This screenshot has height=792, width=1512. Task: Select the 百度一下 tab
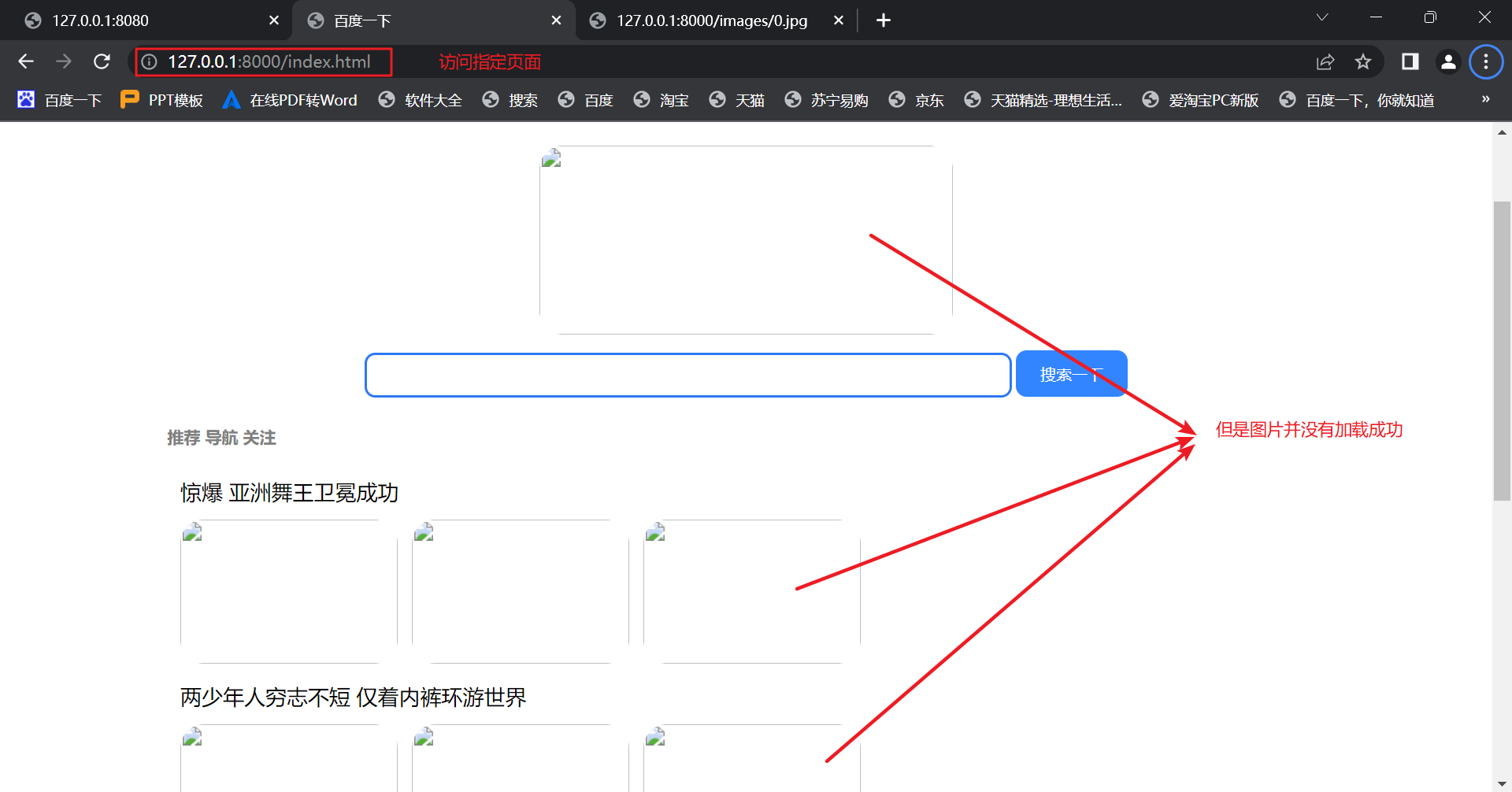click(x=434, y=20)
